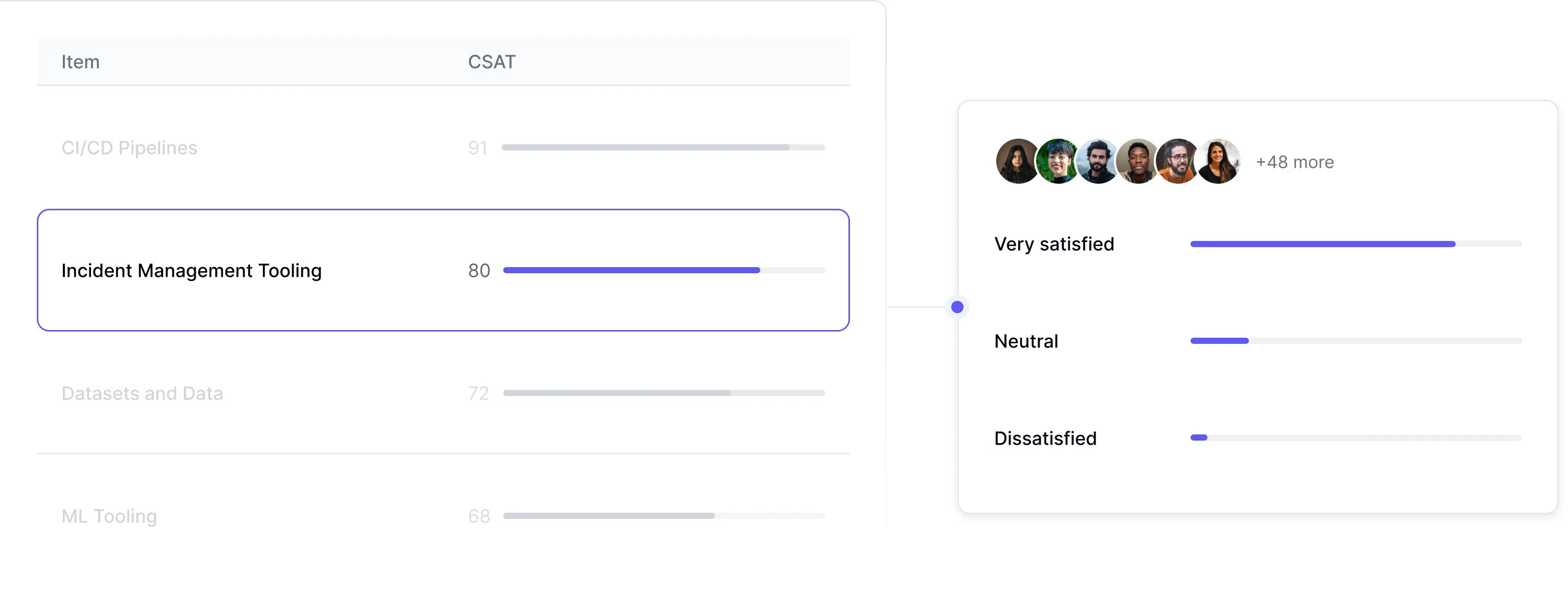1568x614 pixels.
Task: Select the Incident Management Tooling row
Action: (x=191, y=271)
